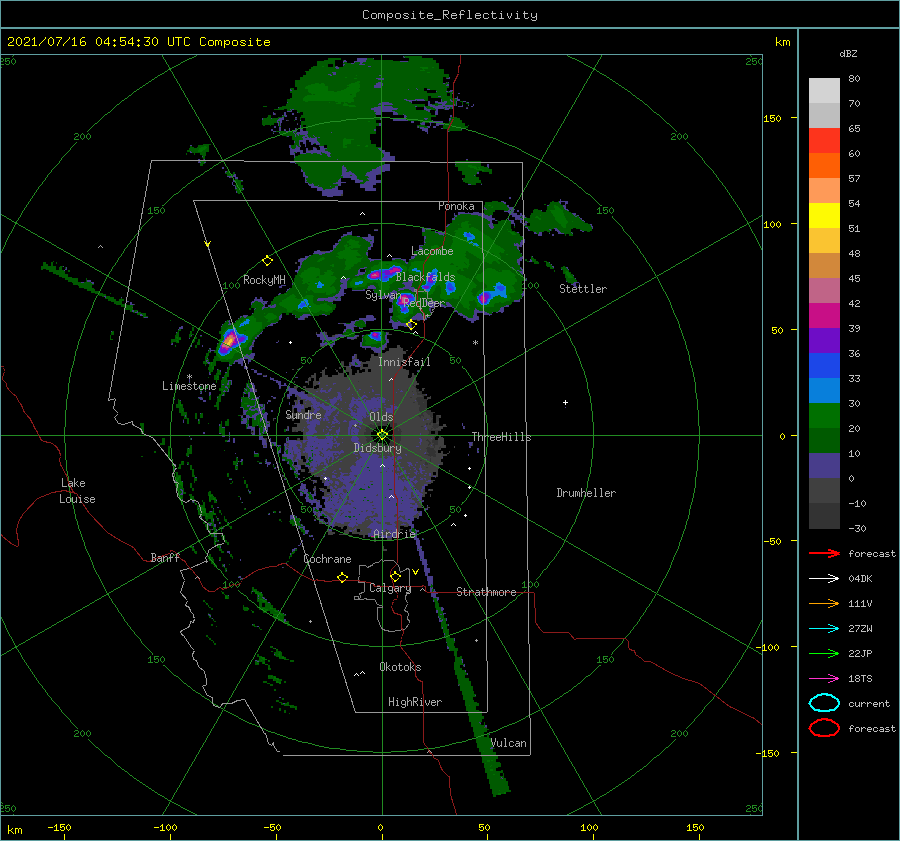900x841 pixels.
Task: Click the cyan 27ZW arrow in legend
Action: (824, 629)
